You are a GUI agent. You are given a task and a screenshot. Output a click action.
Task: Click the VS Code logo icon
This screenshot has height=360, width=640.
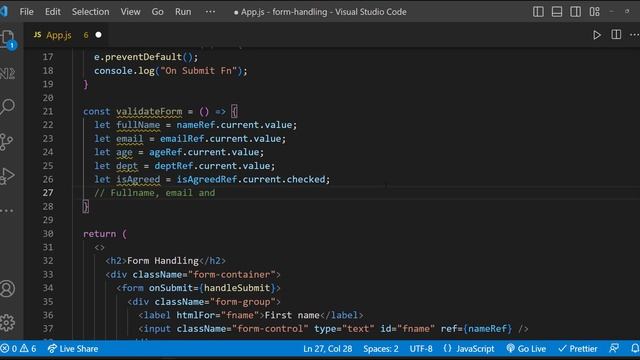click(4, 11)
